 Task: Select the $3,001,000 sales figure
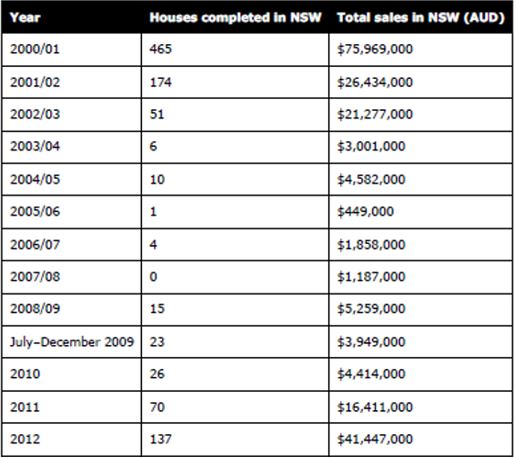click(371, 146)
